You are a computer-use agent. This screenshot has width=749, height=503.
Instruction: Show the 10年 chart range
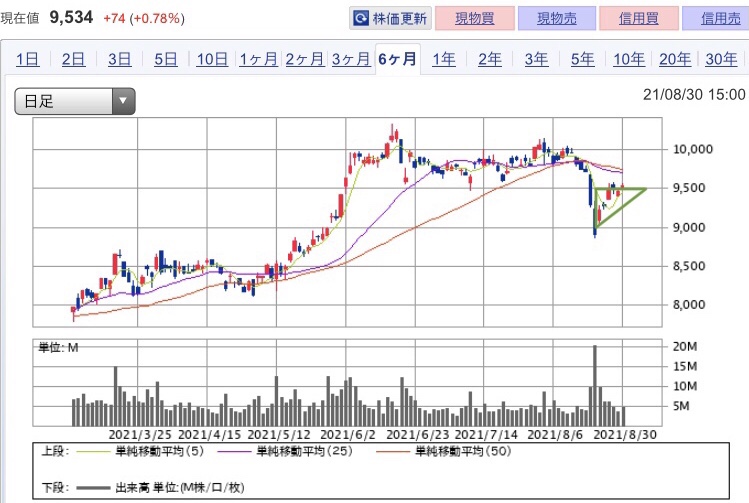coord(629,59)
